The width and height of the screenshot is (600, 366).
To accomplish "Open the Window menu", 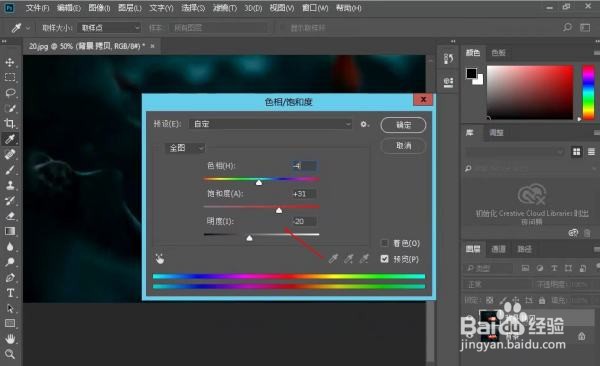I will pyautogui.click(x=315, y=8).
